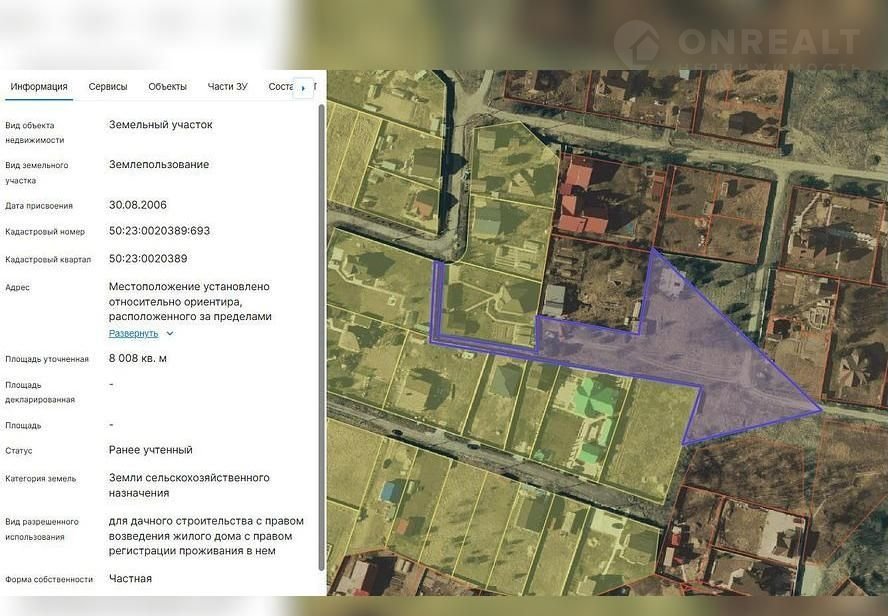The height and width of the screenshot is (616, 888).
Task: Click the area value 8 008 кв. м
Action: coord(138,358)
